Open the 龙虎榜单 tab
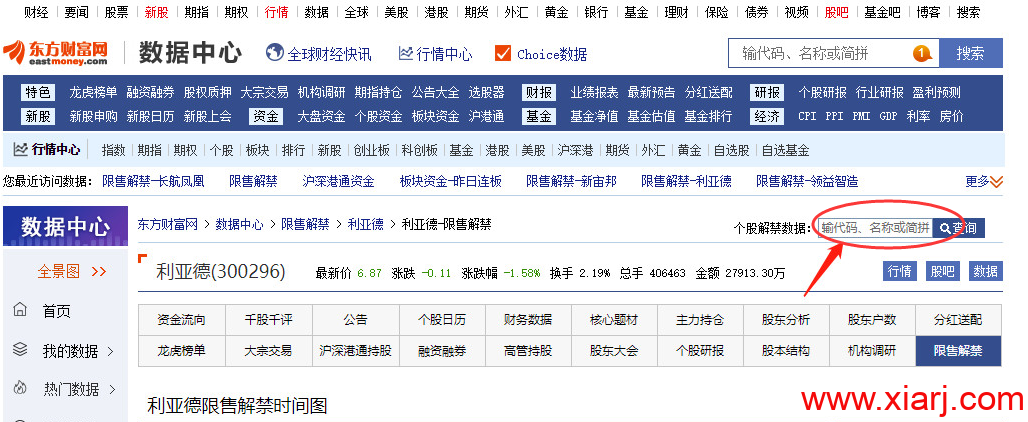Image resolution: width=1028 pixels, height=422 pixels. [182, 351]
